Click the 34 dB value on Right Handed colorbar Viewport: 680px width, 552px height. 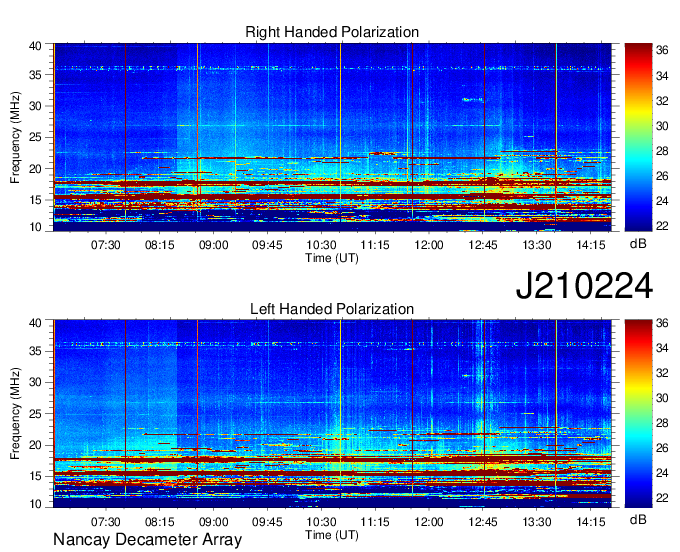click(x=662, y=76)
